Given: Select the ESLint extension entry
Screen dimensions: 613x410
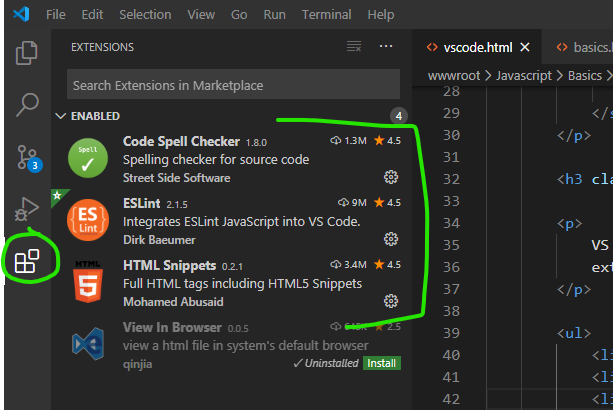Looking at the screenshot, I should click(240, 221).
